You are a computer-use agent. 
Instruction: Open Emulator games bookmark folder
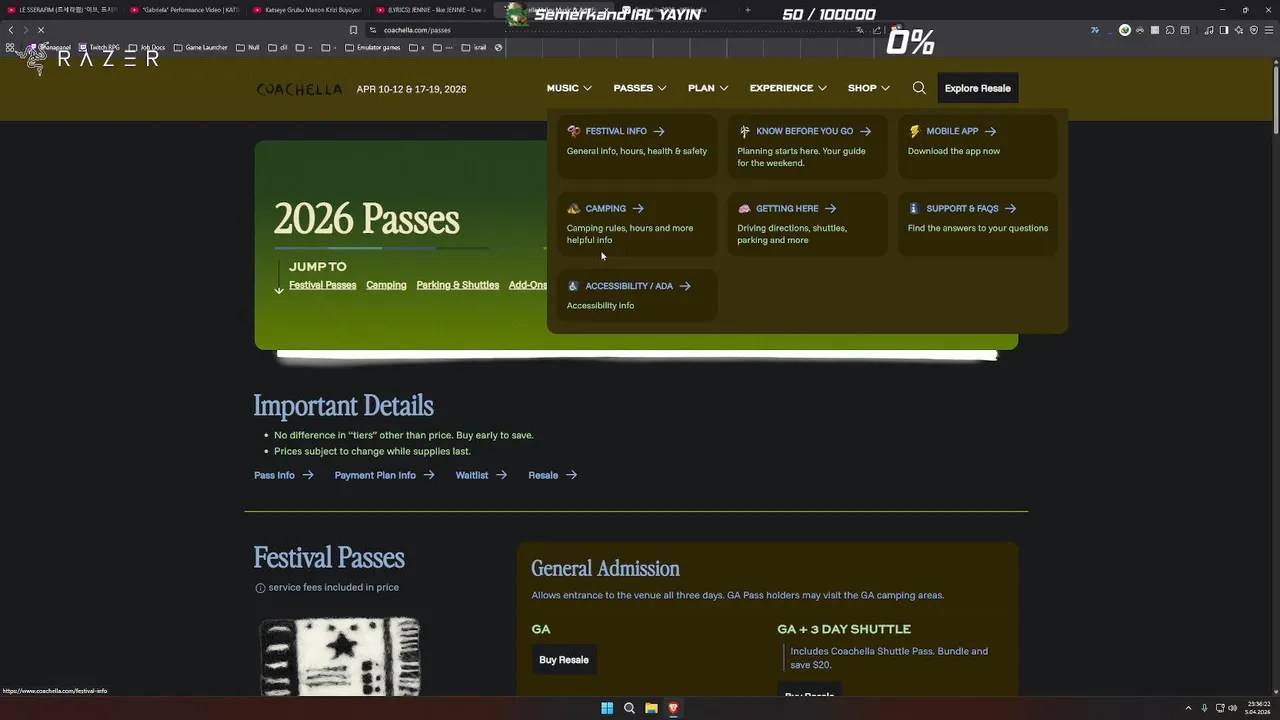(x=373, y=47)
